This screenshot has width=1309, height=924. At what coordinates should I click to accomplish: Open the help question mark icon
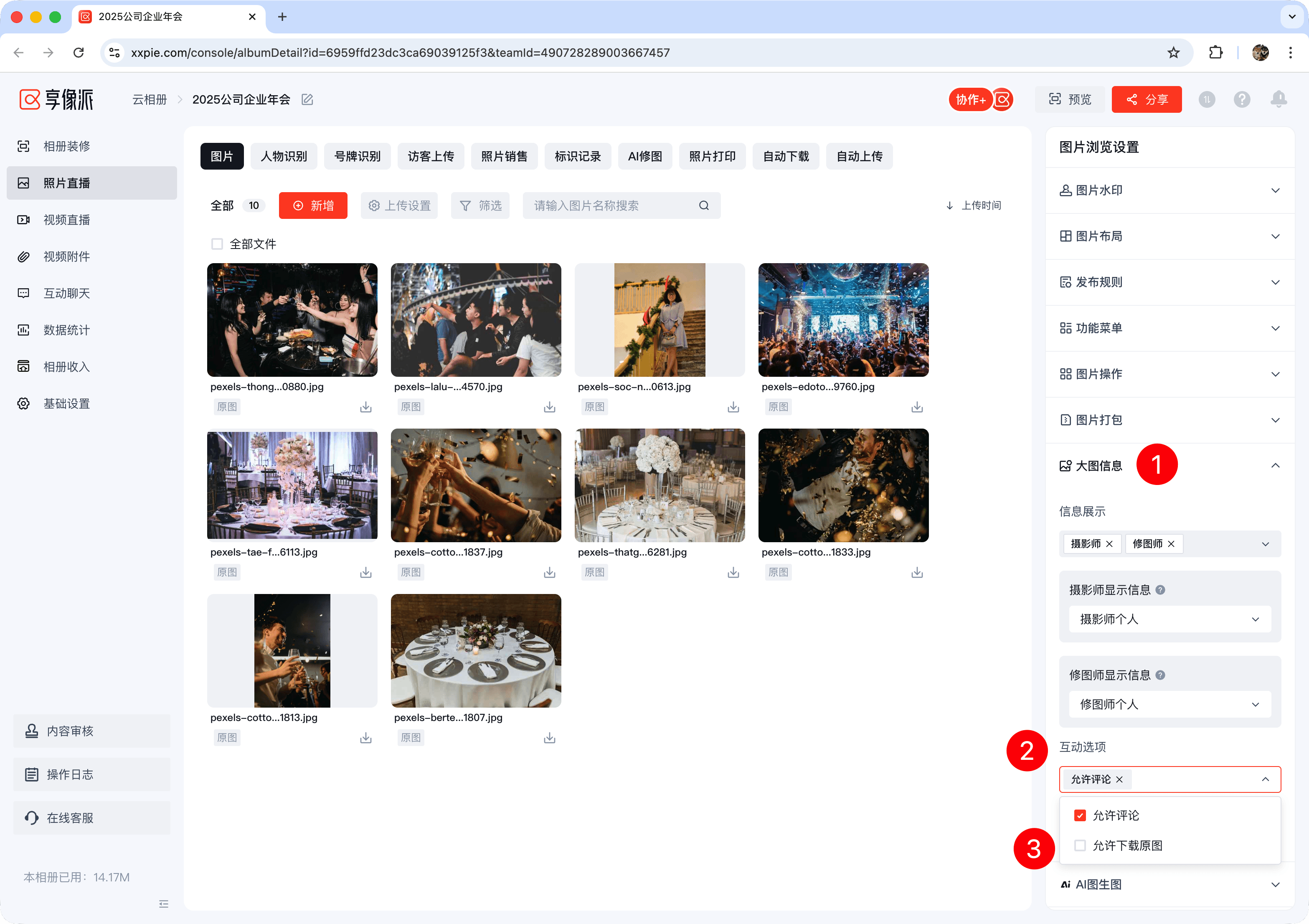coord(1242,100)
